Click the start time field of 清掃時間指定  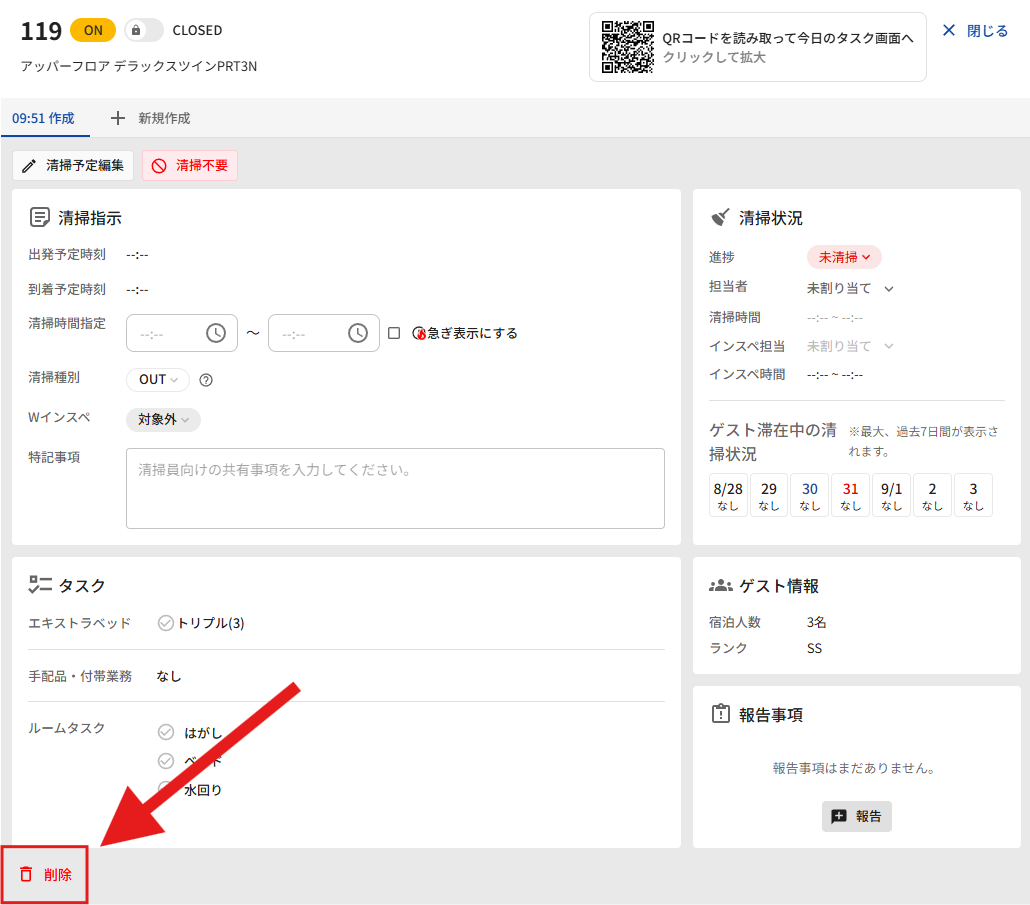[182, 334]
